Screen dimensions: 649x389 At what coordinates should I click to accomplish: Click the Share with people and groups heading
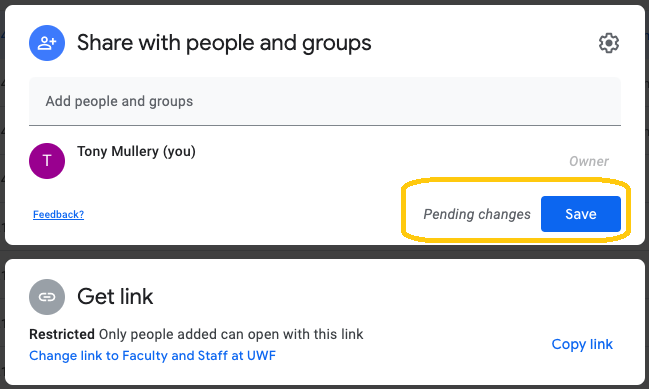[x=224, y=43]
